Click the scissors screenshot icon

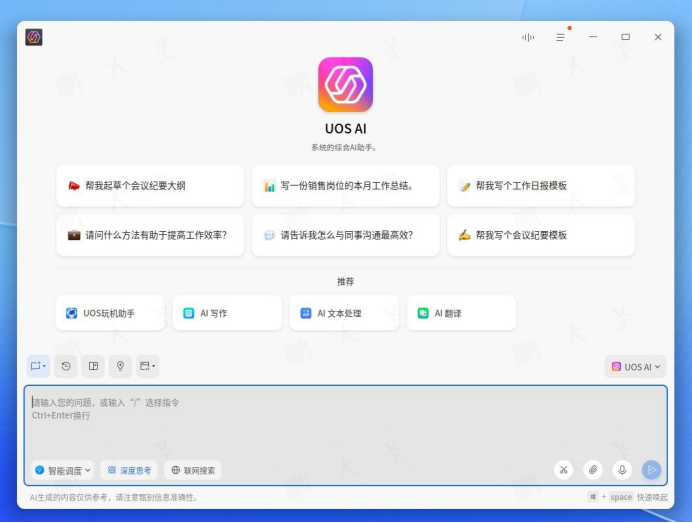(x=564, y=470)
